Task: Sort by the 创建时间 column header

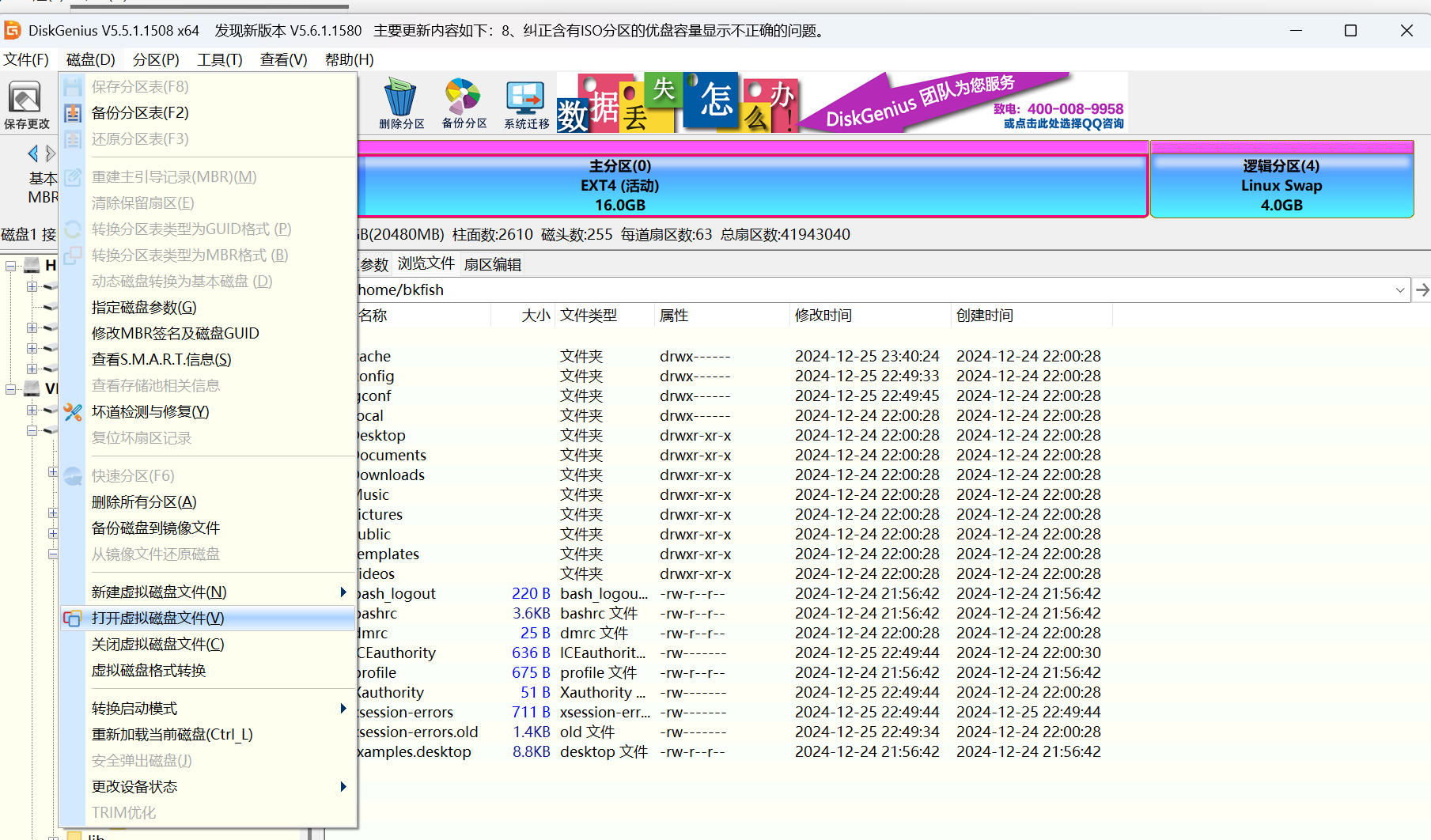Action: (1032, 316)
